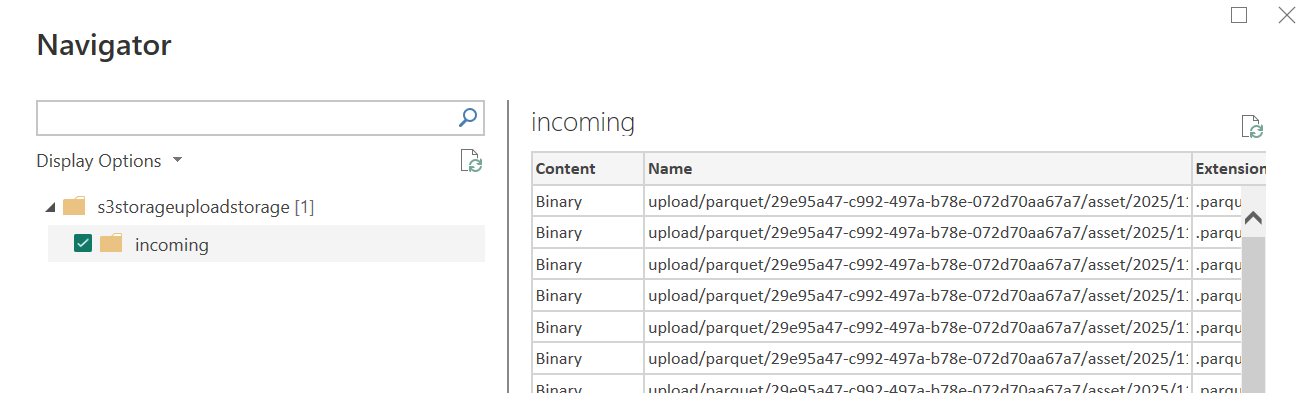Click the Extension column header
Image resolution: width=1303 pixels, height=393 pixels.
[x=1229, y=169]
